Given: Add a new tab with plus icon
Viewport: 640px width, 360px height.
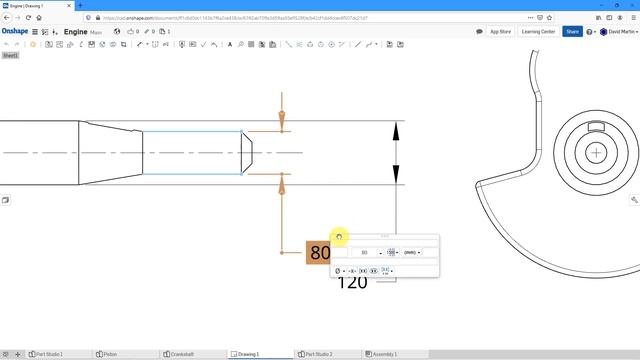Looking at the screenshot, I should (18, 354).
